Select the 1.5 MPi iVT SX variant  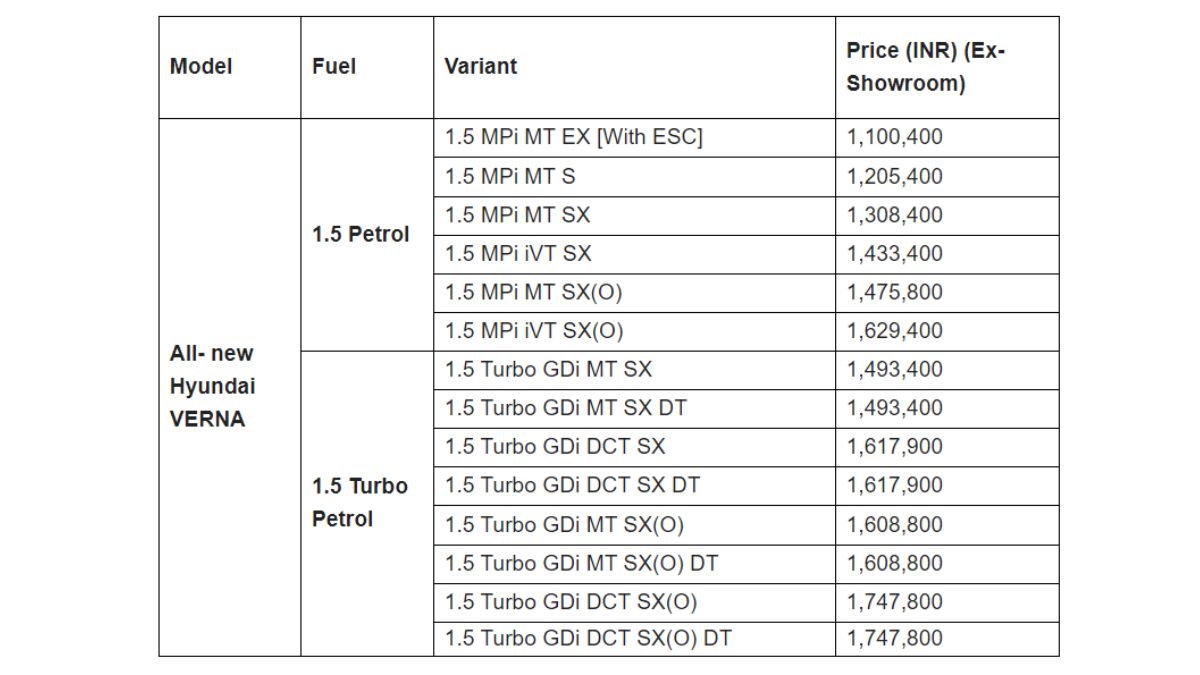tap(518, 254)
